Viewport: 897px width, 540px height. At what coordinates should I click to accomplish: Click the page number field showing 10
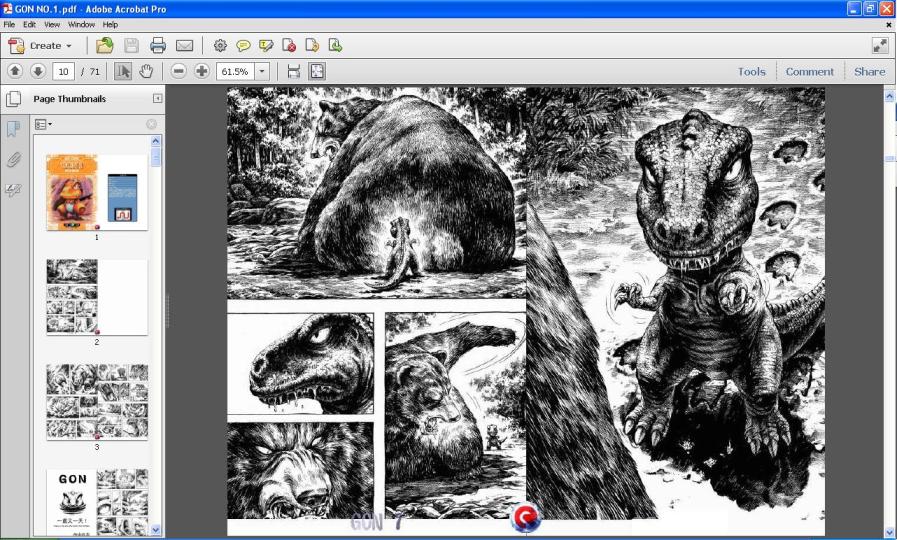click(x=63, y=72)
